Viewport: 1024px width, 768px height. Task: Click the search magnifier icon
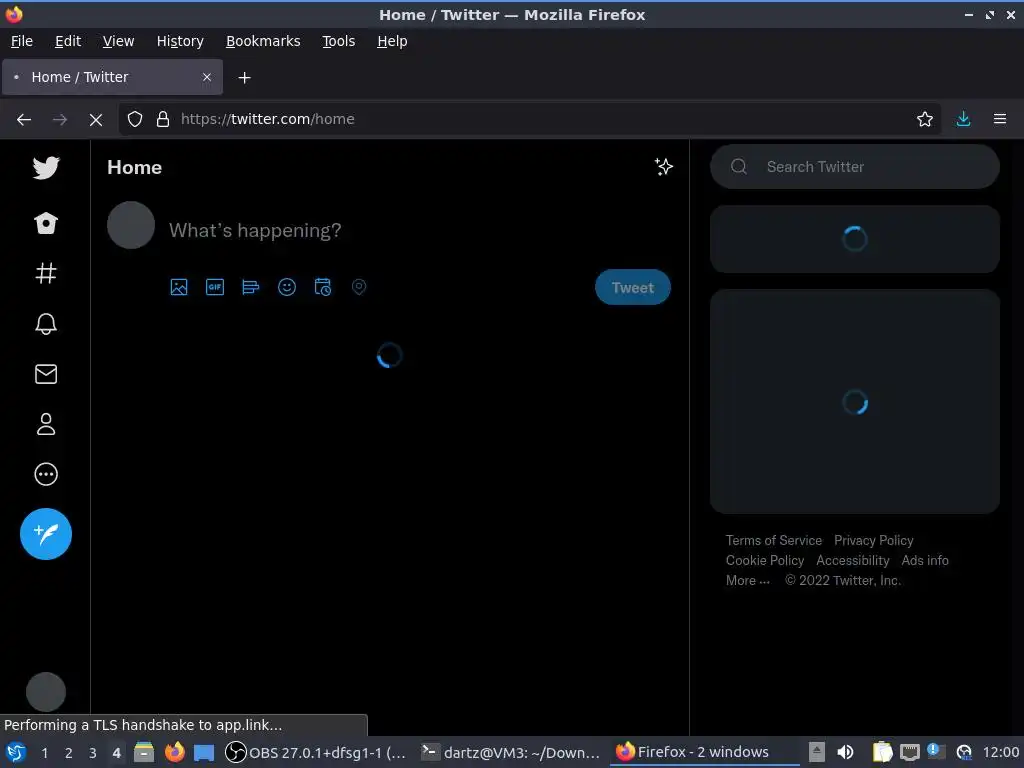point(739,167)
